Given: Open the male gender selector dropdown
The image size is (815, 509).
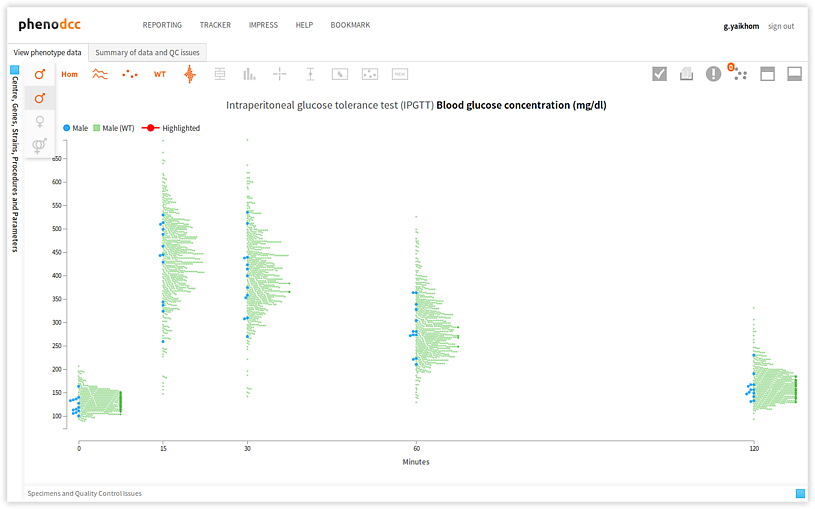Looking at the screenshot, I should [40, 74].
